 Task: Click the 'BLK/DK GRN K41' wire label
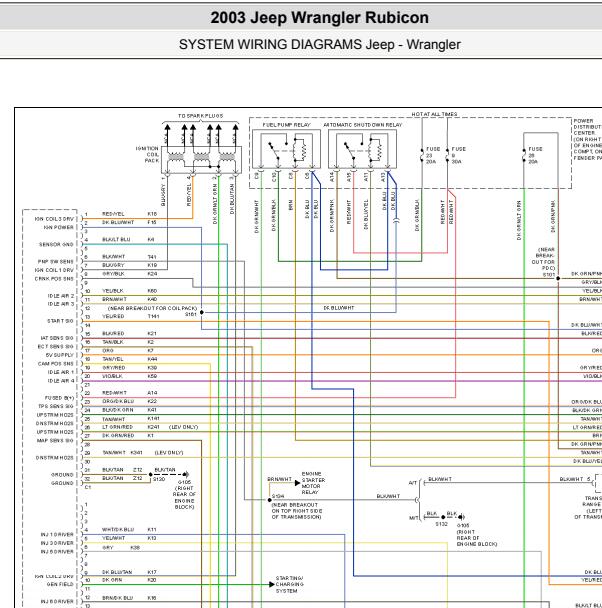click(129, 410)
